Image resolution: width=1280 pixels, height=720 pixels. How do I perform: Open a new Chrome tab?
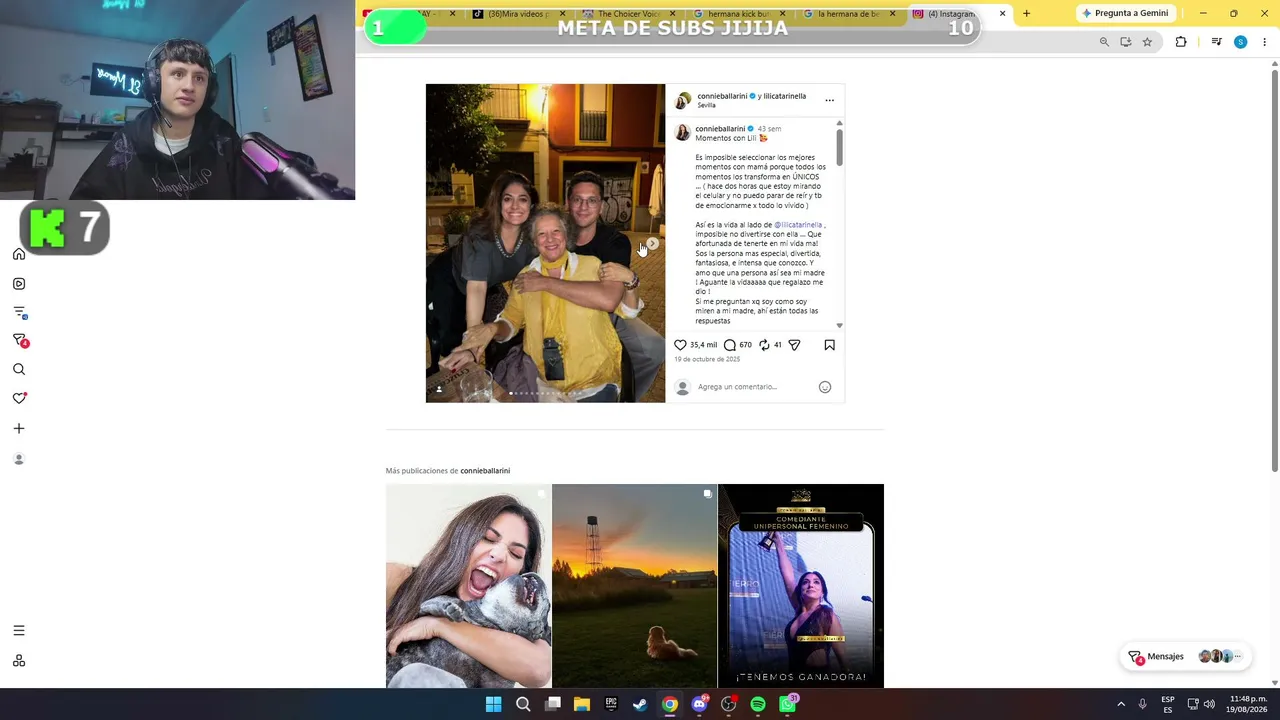(x=1026, y=14)
